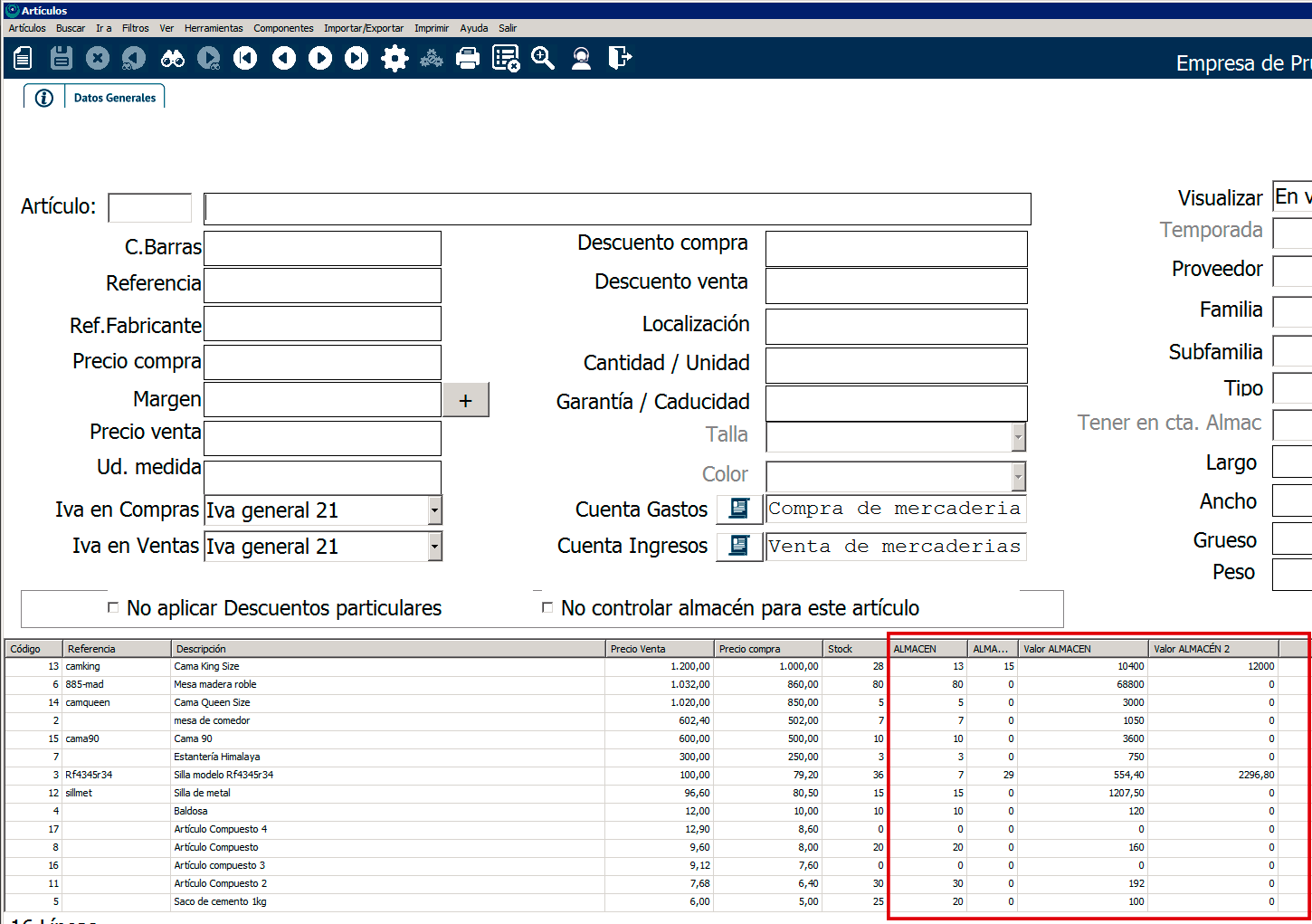Click the exit door icon
1312x924 pixels.
(620, 59)
